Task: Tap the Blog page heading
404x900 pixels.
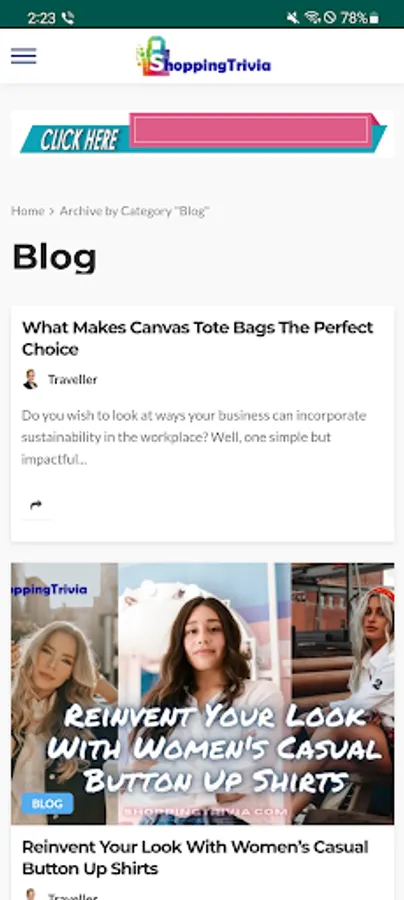Action: 55,257
